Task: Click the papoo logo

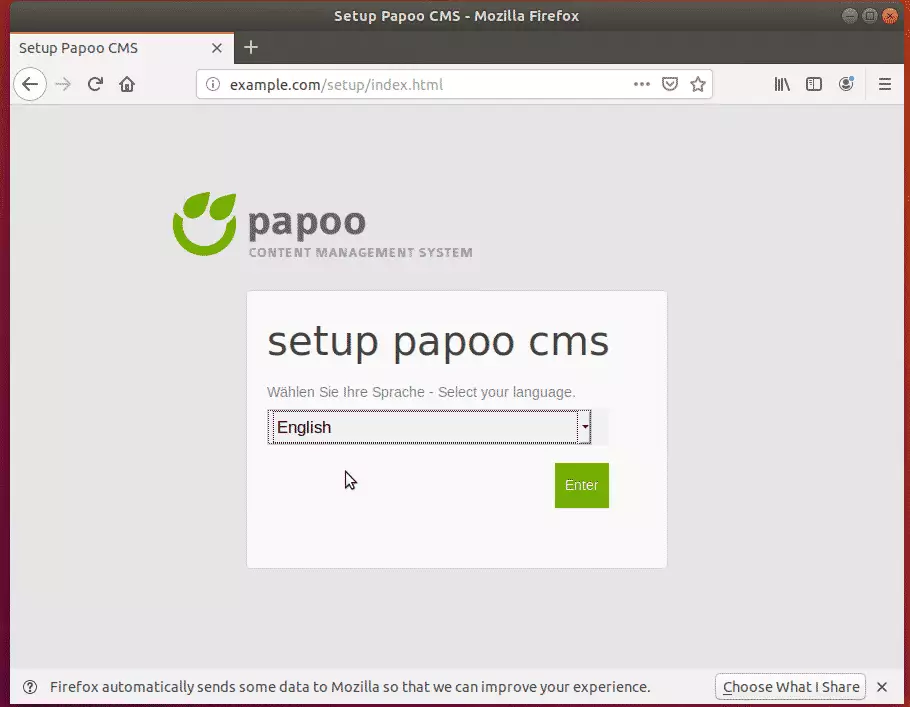Action: click(x=323, y=225)
